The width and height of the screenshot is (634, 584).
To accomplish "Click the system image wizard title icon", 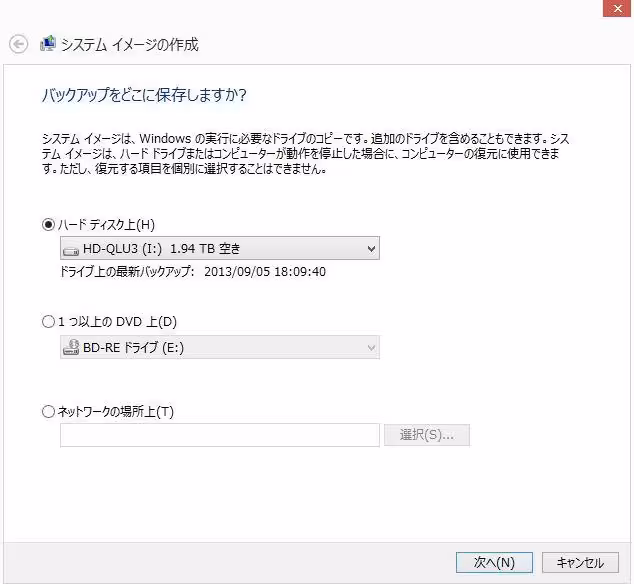I will [x=47, y=44].
